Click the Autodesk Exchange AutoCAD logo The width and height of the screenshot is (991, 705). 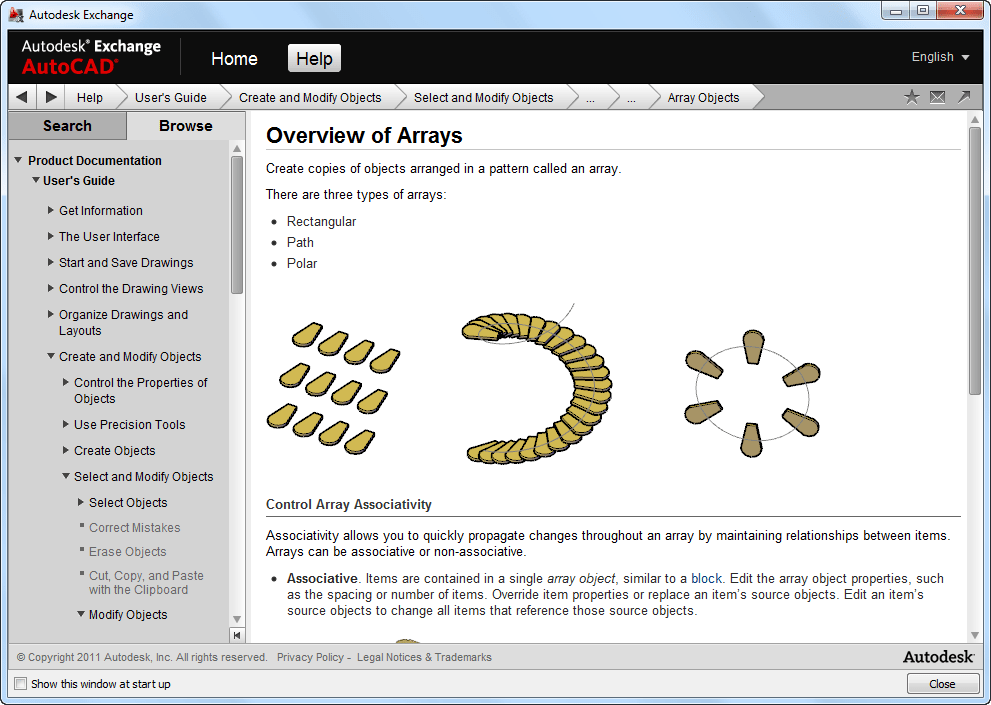point(91,57)
